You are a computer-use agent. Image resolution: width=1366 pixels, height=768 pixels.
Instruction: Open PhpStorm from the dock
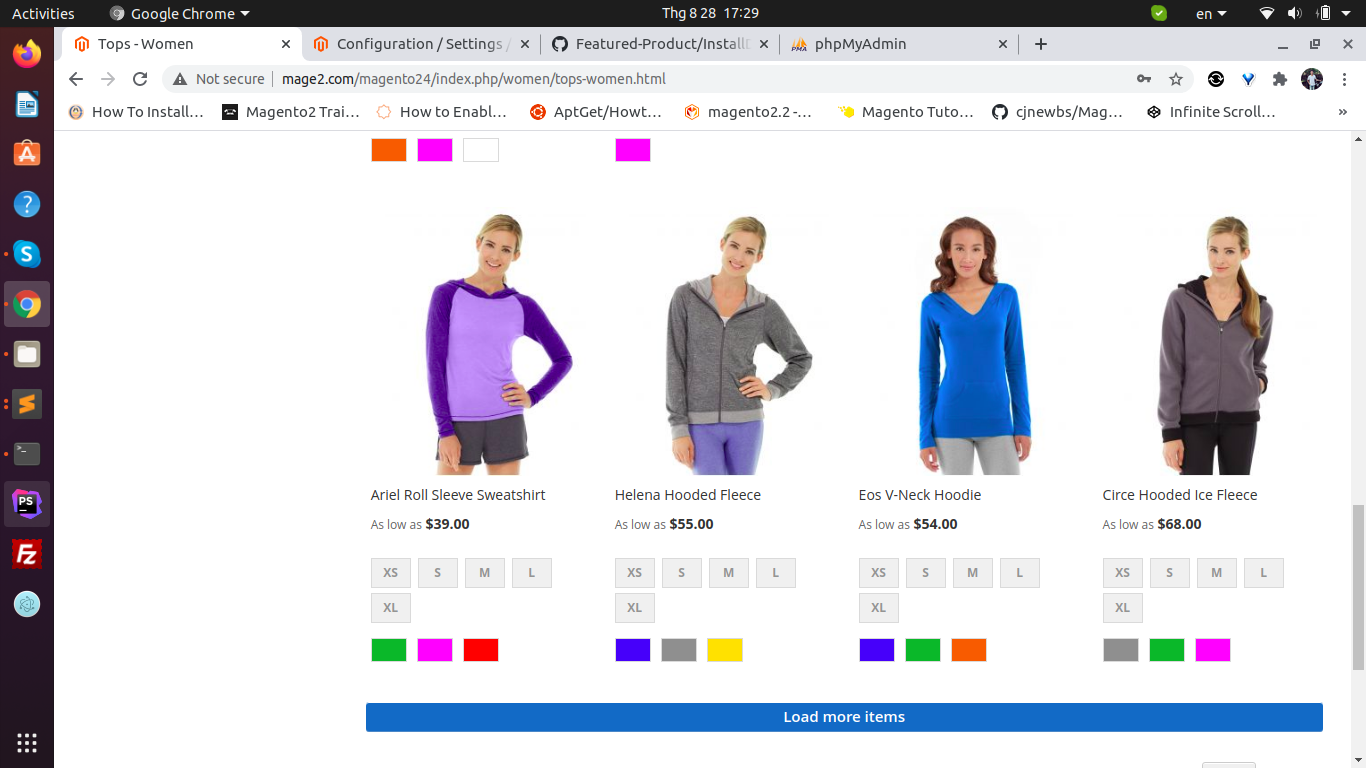coord(27,504)
